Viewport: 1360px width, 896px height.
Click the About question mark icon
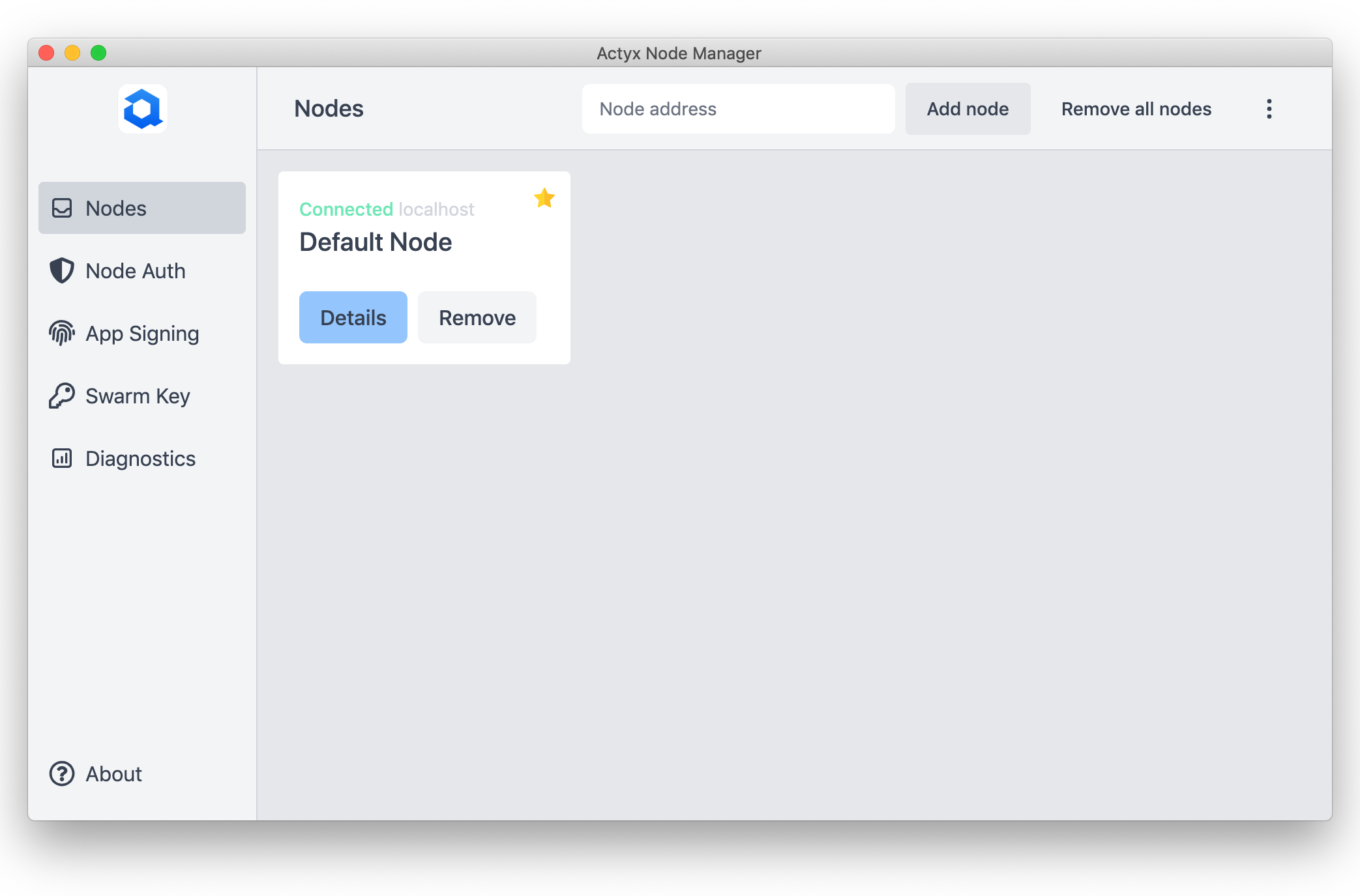(x=62, y=773)
